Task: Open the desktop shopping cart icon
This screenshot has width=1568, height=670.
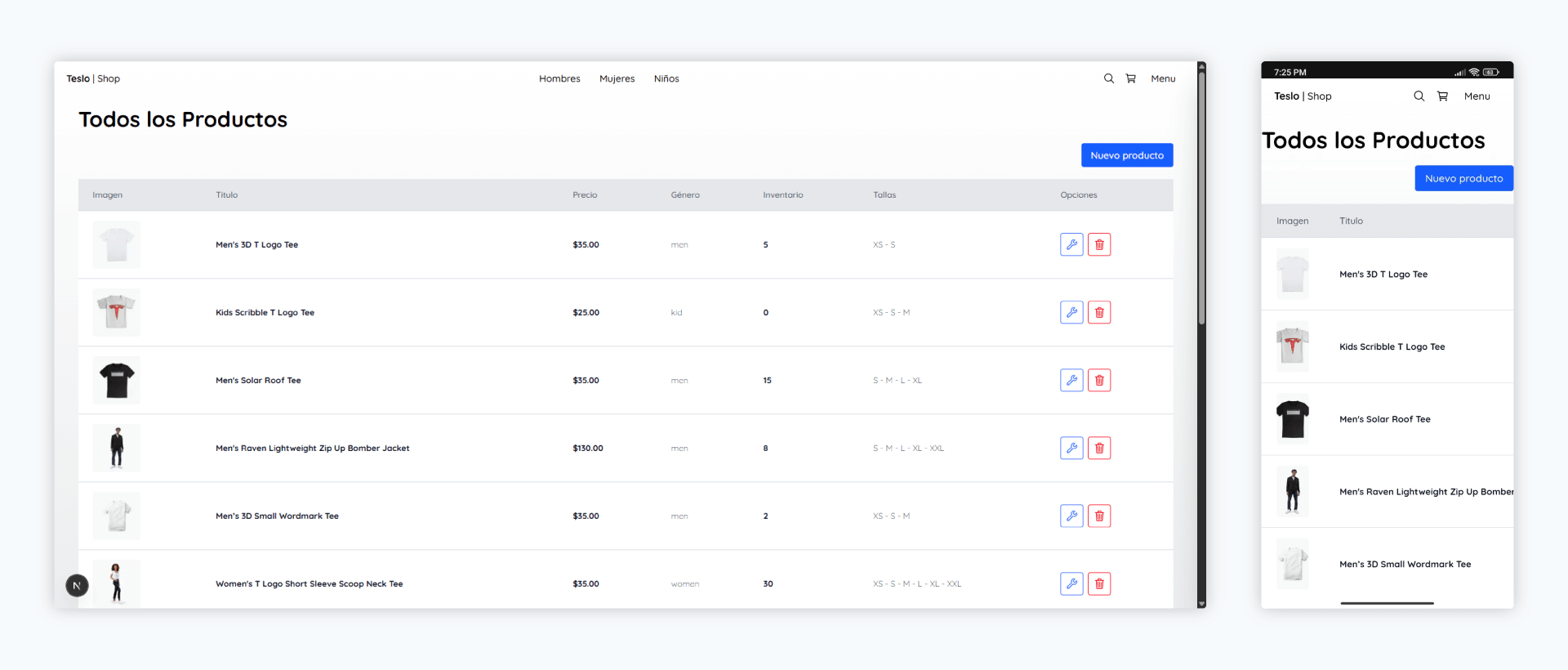Action: coord(1130,78)
